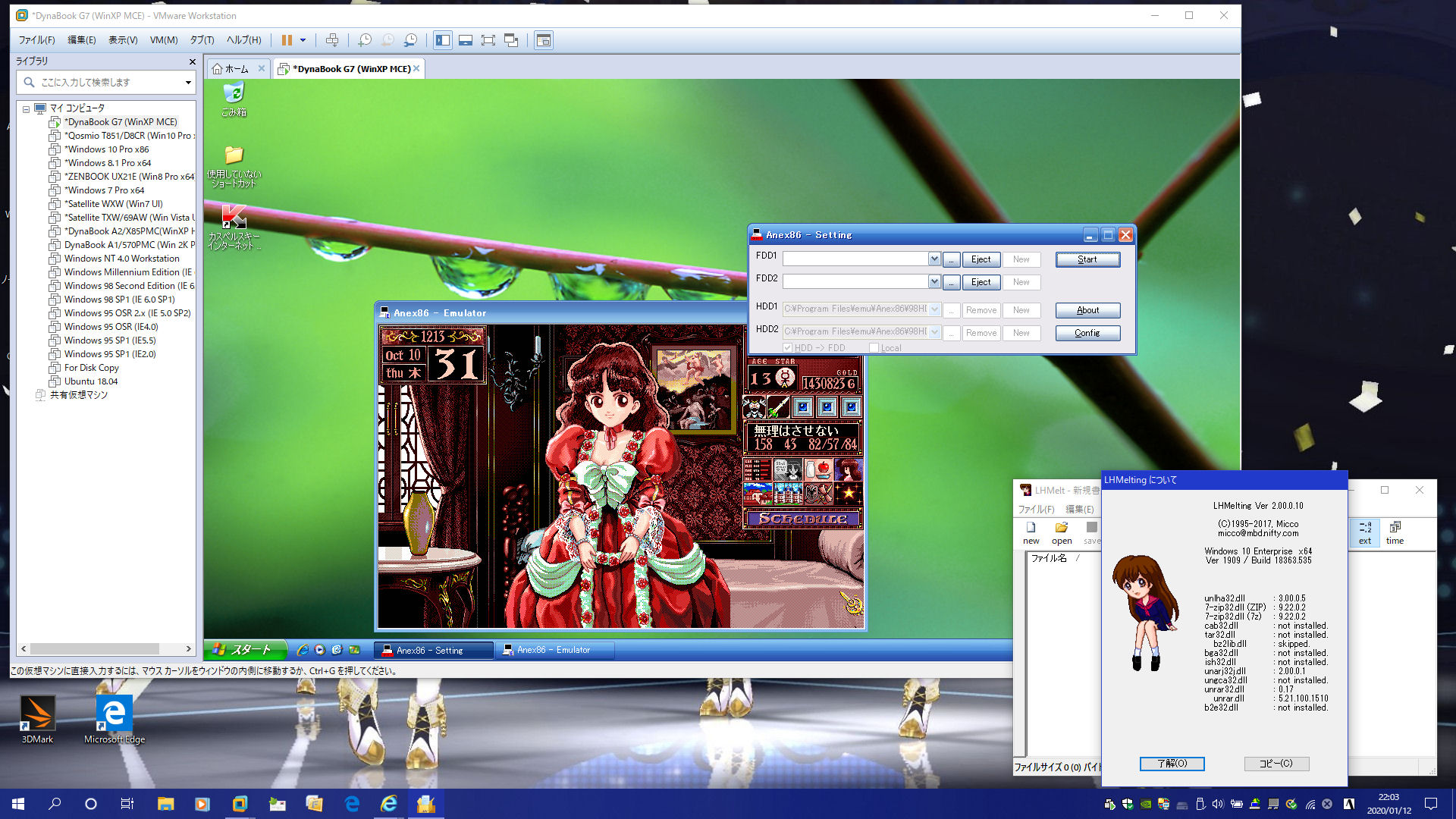Select Windows NT 4.0 Workstation in the library
This screenshot has width=1456, height=819.
pos(121,259)
